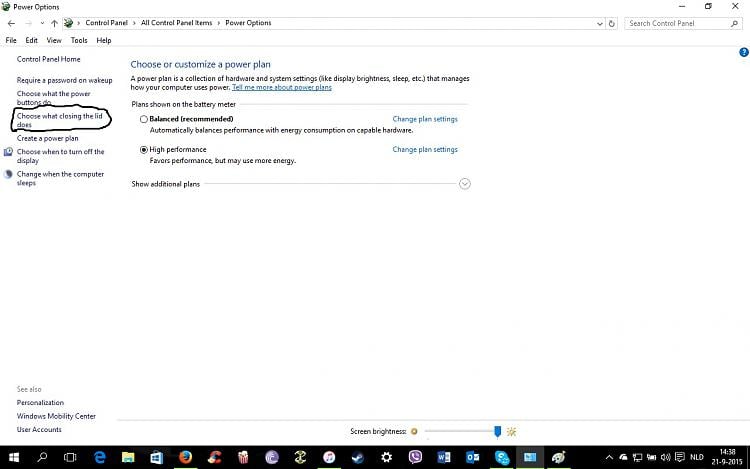Select the Balanced (recommended) radio button
Viewport: 750px width, 469px height.
143,119
